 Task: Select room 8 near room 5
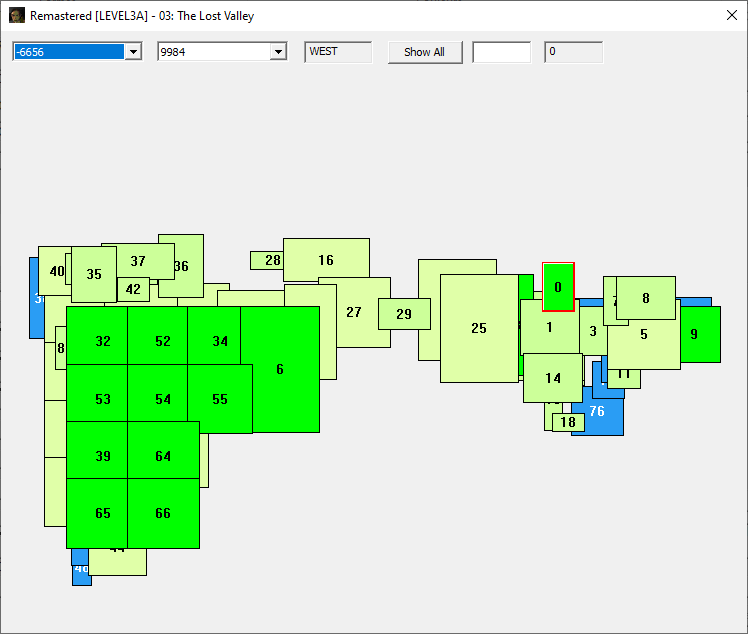click(x=646, y=298)
